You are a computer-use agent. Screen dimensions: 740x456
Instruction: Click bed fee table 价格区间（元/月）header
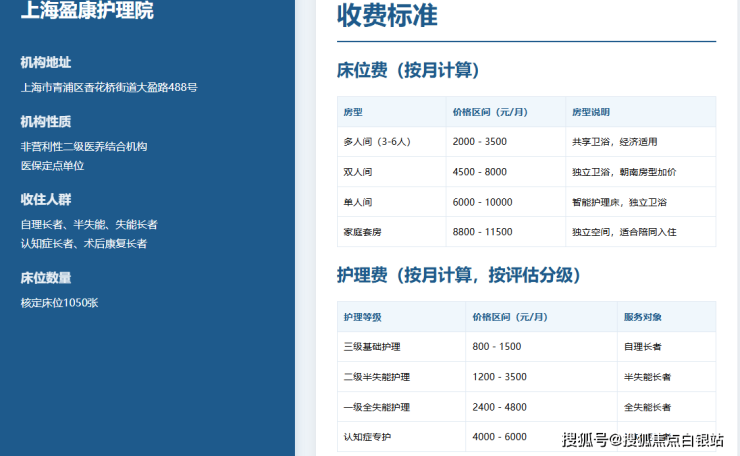coord(490,112)
